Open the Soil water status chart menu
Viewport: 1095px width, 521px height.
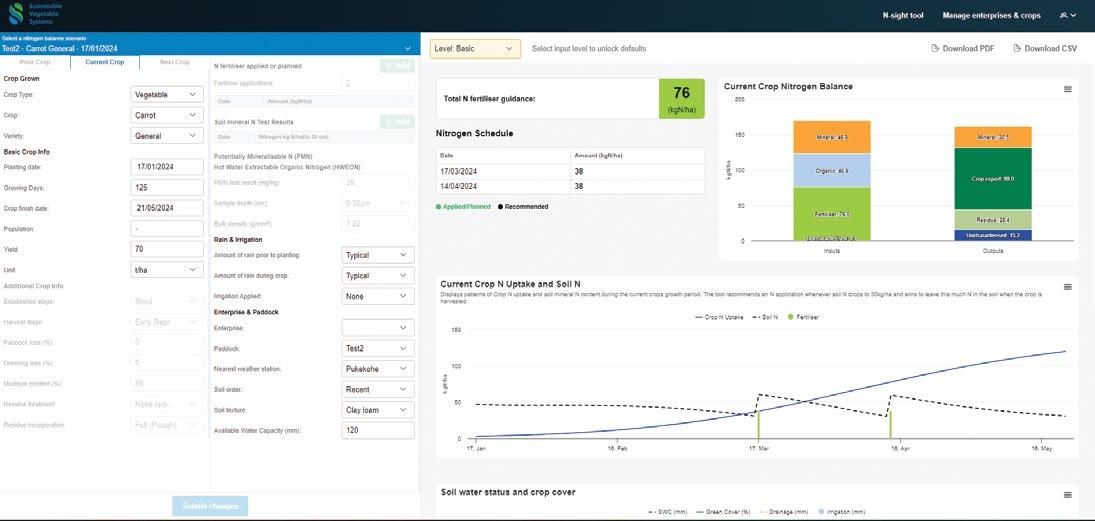point(1067,494)
